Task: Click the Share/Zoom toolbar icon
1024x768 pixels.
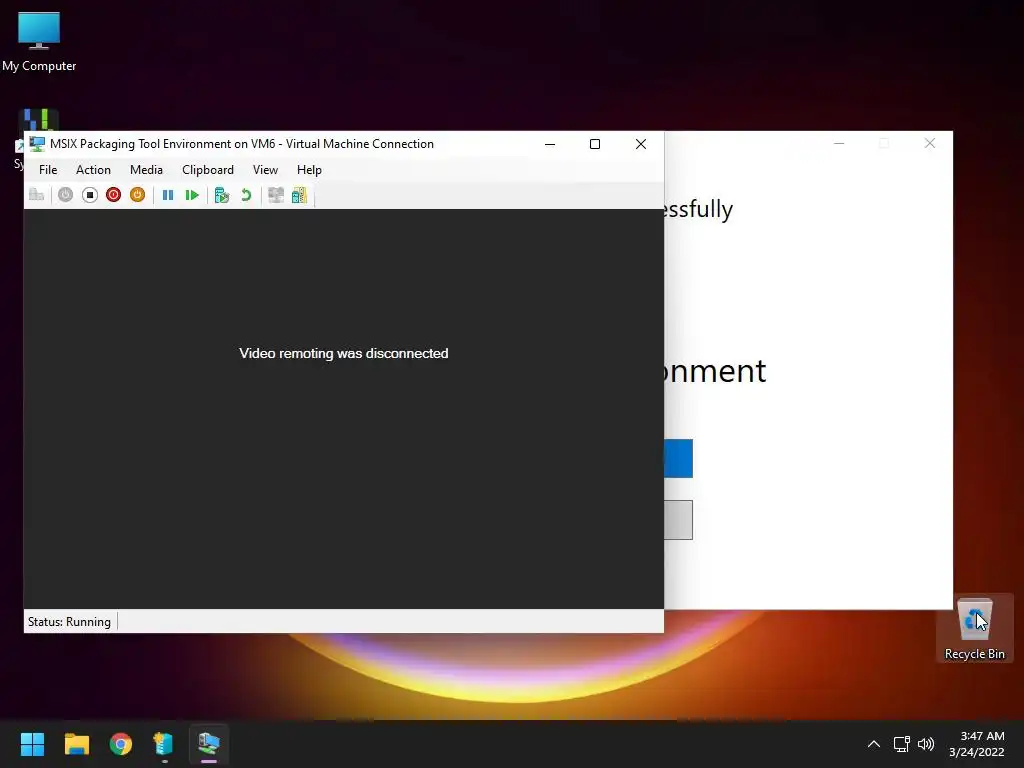Action: tap(299, 195)
